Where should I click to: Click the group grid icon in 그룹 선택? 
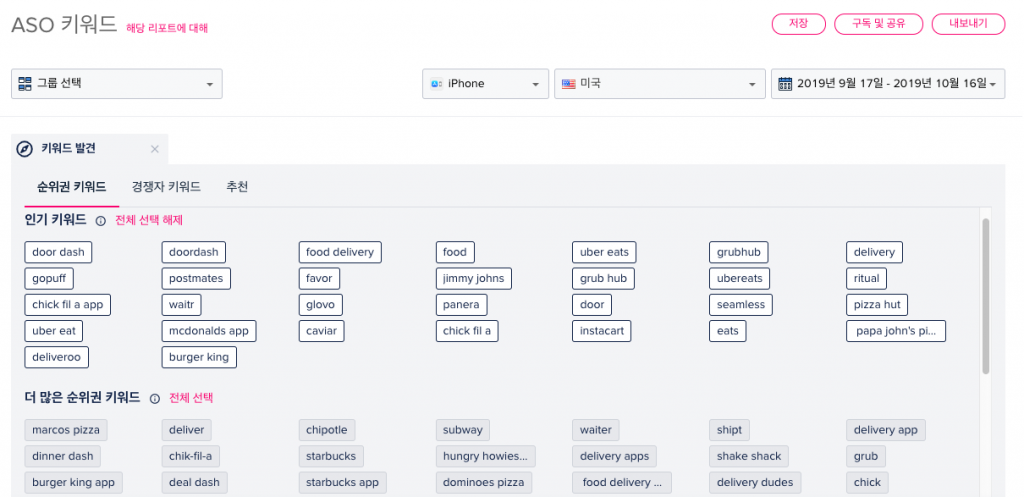click(25, 84)
